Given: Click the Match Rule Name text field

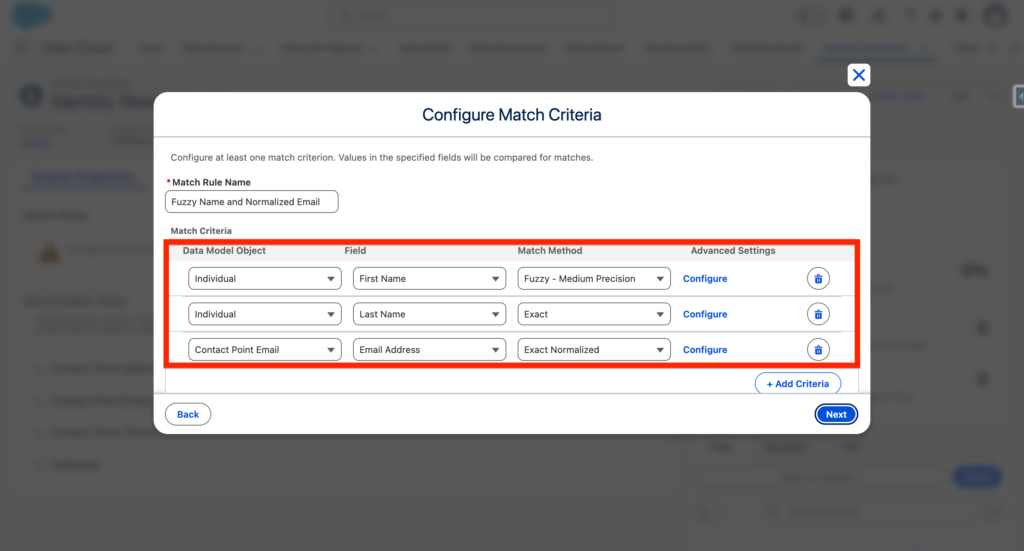Looking at the screenshot, I should [x=252, y=202].
